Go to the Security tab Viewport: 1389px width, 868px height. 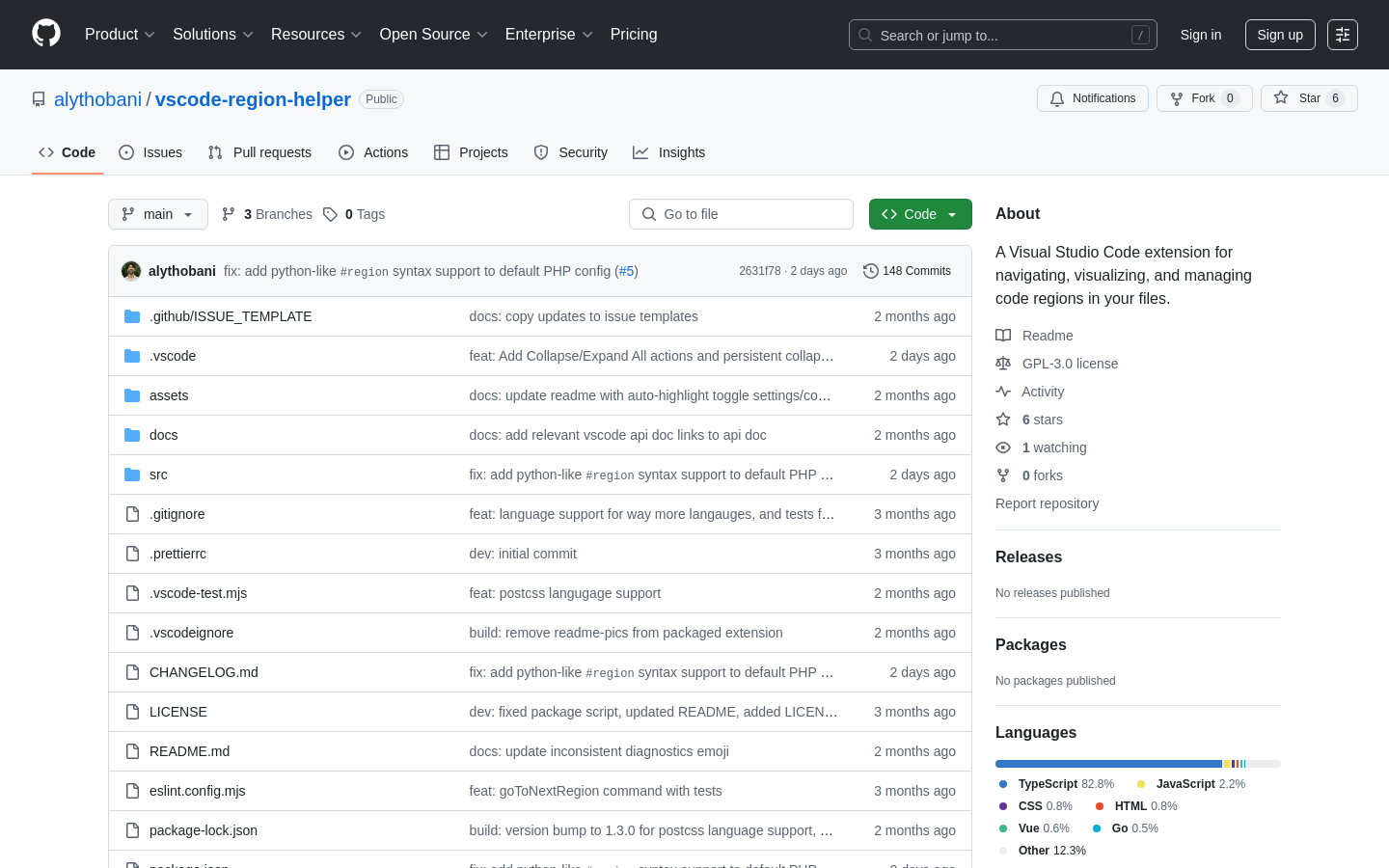tap(571, 152)
